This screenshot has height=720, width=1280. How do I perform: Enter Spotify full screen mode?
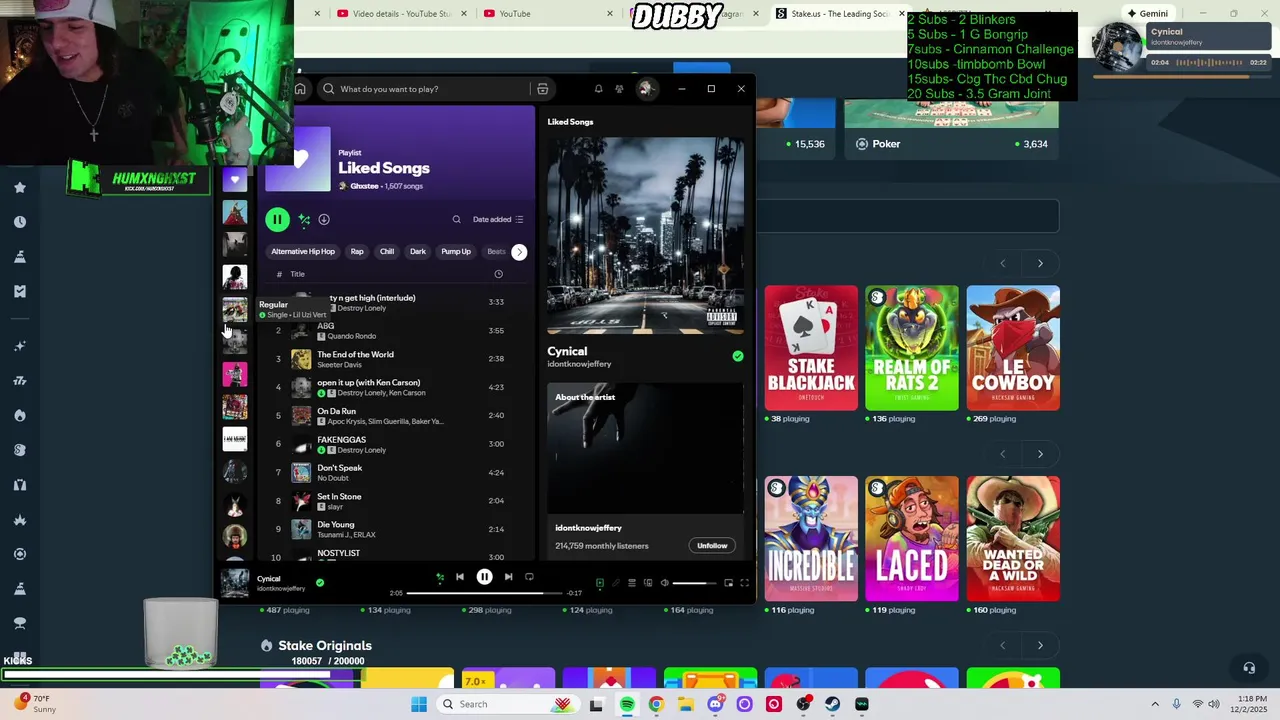[744, 583]
